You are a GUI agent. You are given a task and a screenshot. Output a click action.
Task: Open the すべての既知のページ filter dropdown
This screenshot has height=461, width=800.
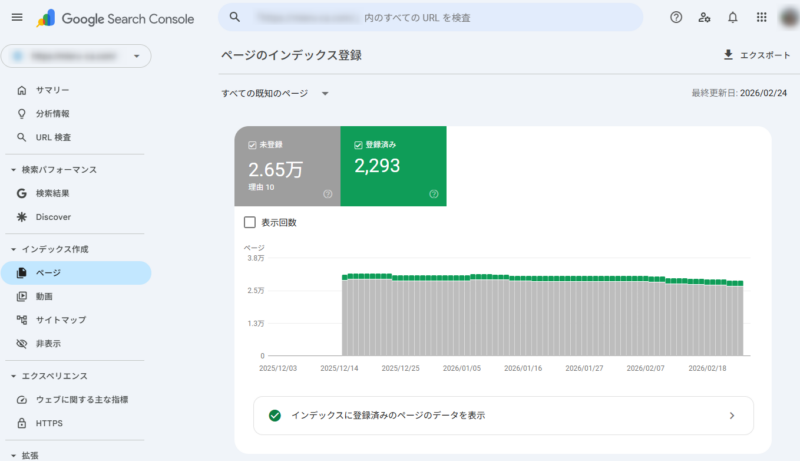point(276,93)
